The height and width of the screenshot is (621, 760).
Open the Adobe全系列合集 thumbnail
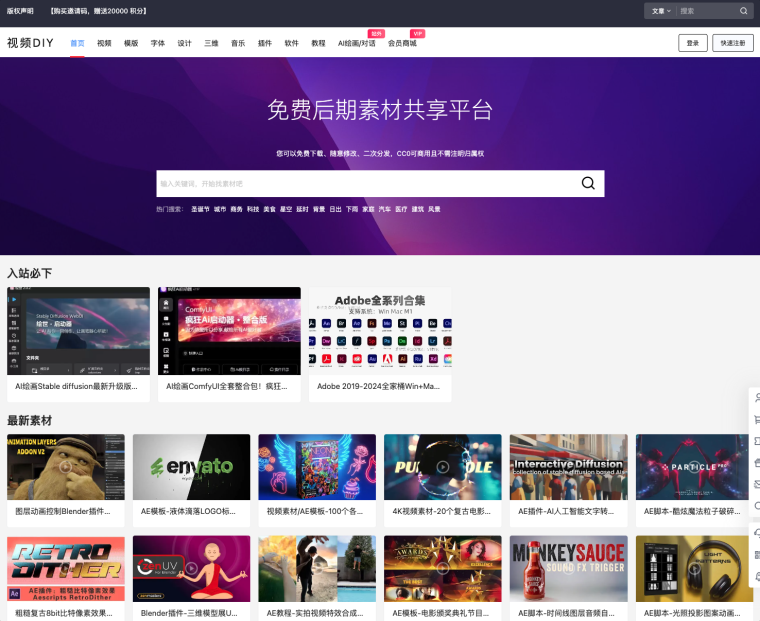click(x=380, y=331)
